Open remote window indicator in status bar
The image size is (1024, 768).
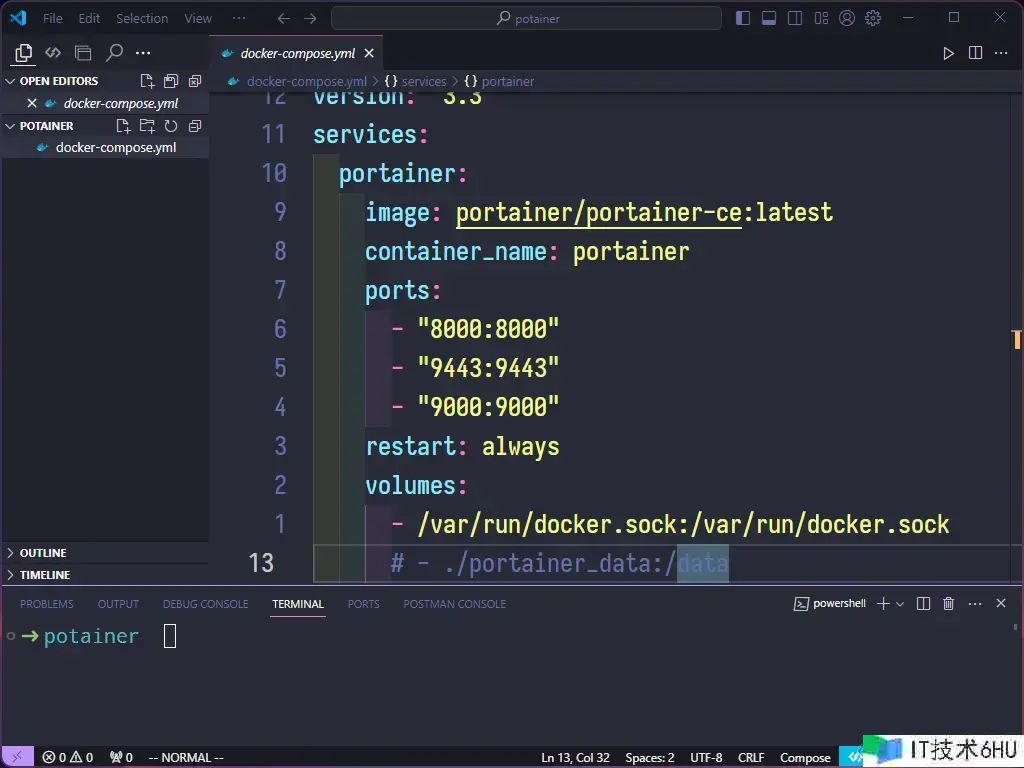17,757
